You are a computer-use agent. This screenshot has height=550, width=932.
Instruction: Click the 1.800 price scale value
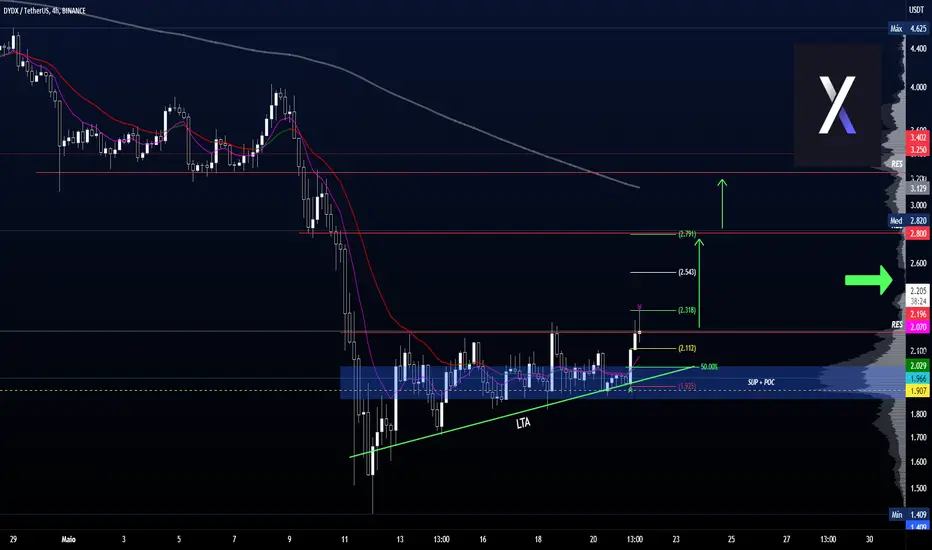pos(918,414)
